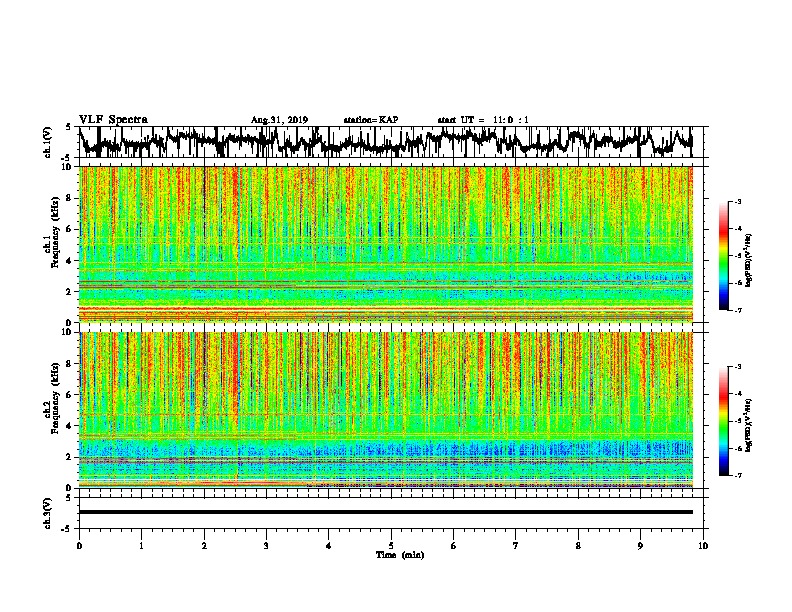Click the time axis tick label "9"

tap(640, 546)
